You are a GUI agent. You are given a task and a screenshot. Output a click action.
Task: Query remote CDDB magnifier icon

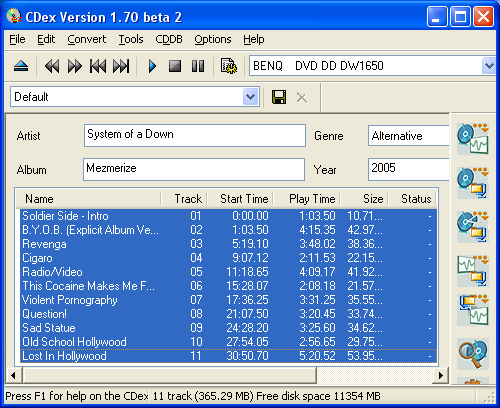(473, 354)
